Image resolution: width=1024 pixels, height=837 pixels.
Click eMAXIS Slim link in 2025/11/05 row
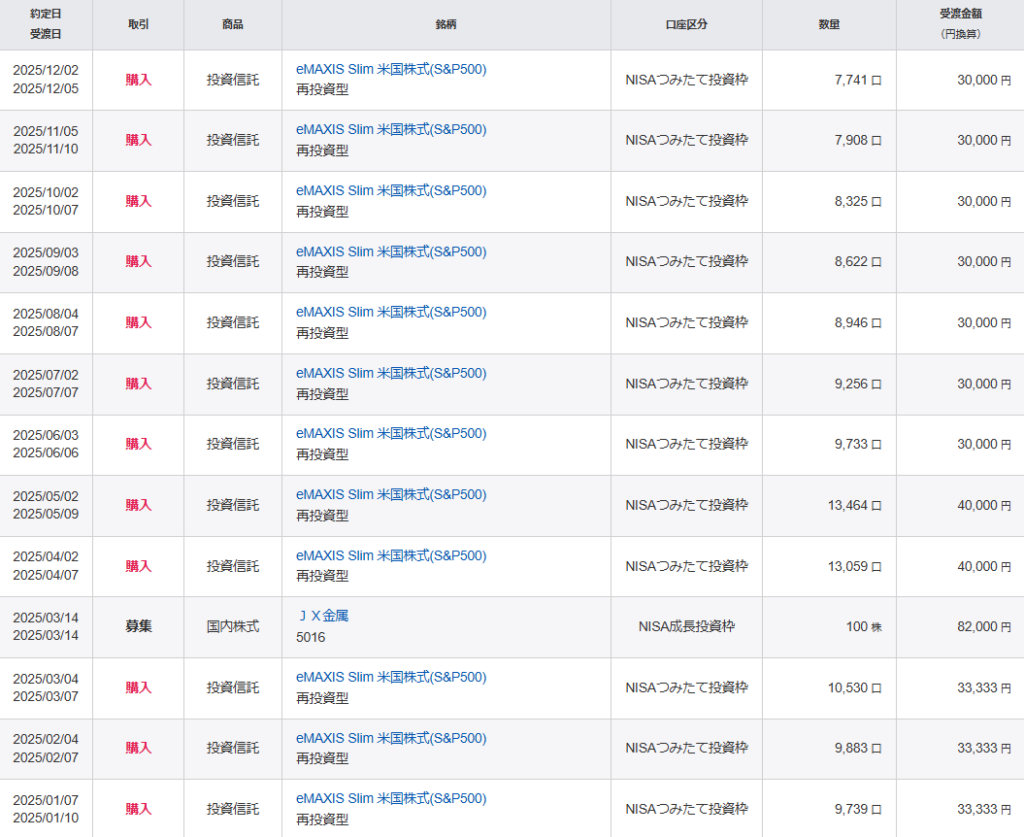coord(391,129)
